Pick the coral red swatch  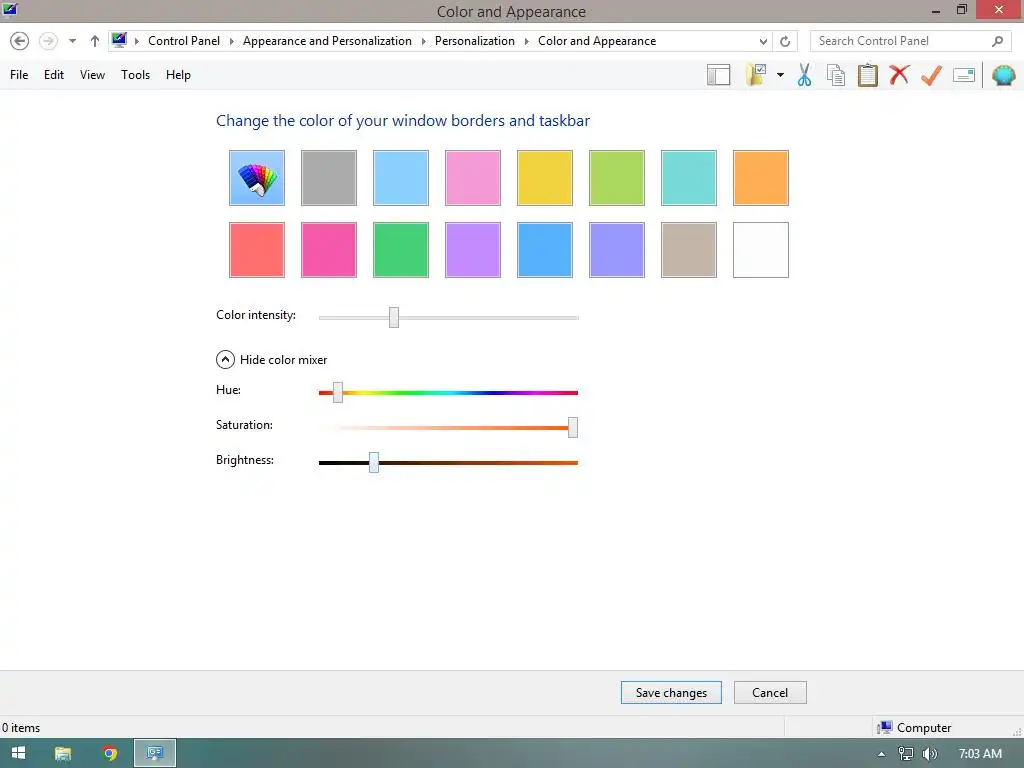[x=257, y=249]
